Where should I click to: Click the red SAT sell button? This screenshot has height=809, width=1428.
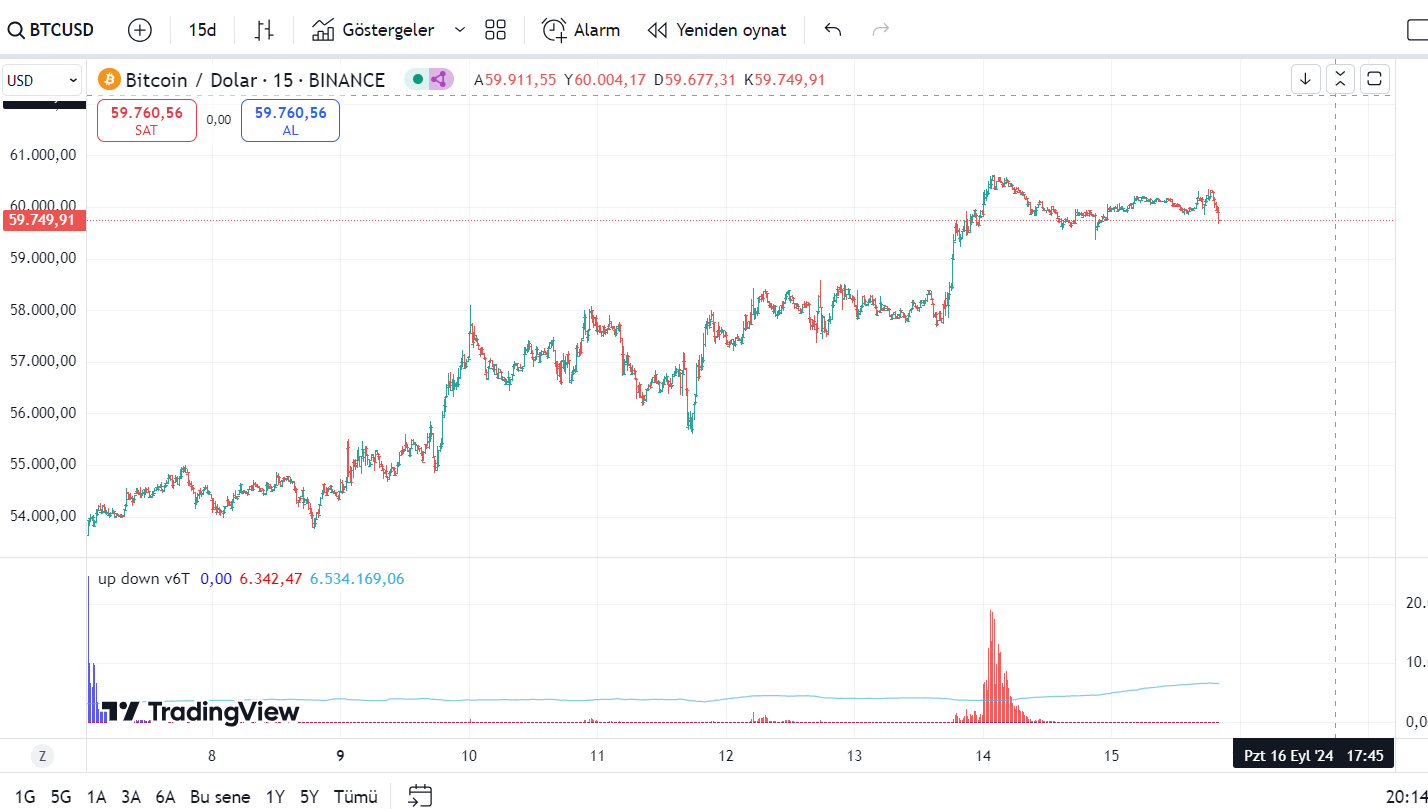(147, 120)
